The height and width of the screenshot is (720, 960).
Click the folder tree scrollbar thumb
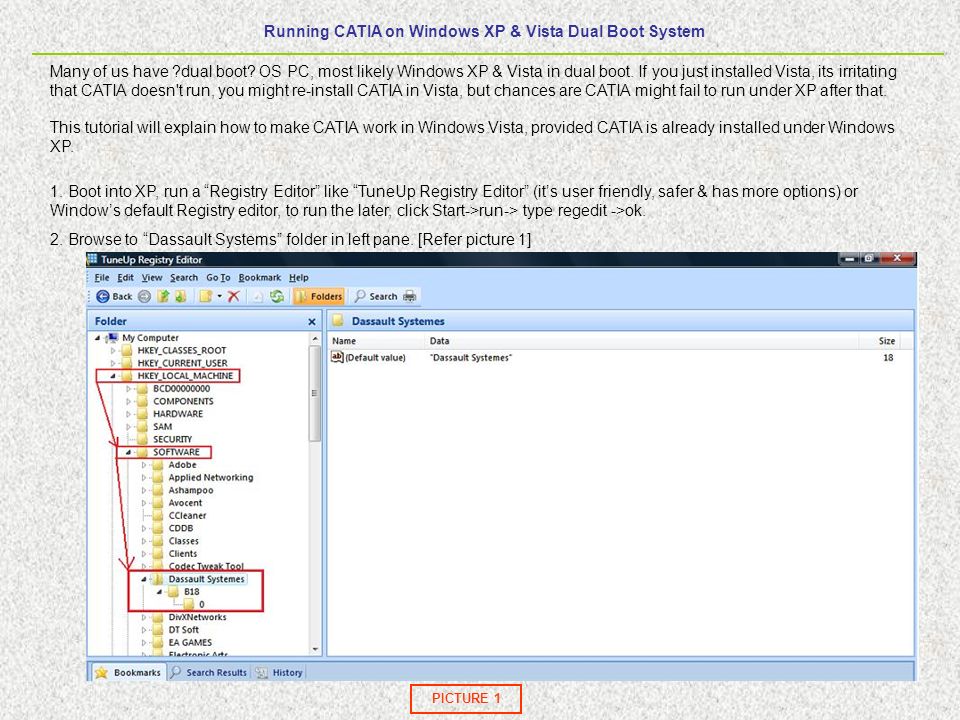point(315,393)
